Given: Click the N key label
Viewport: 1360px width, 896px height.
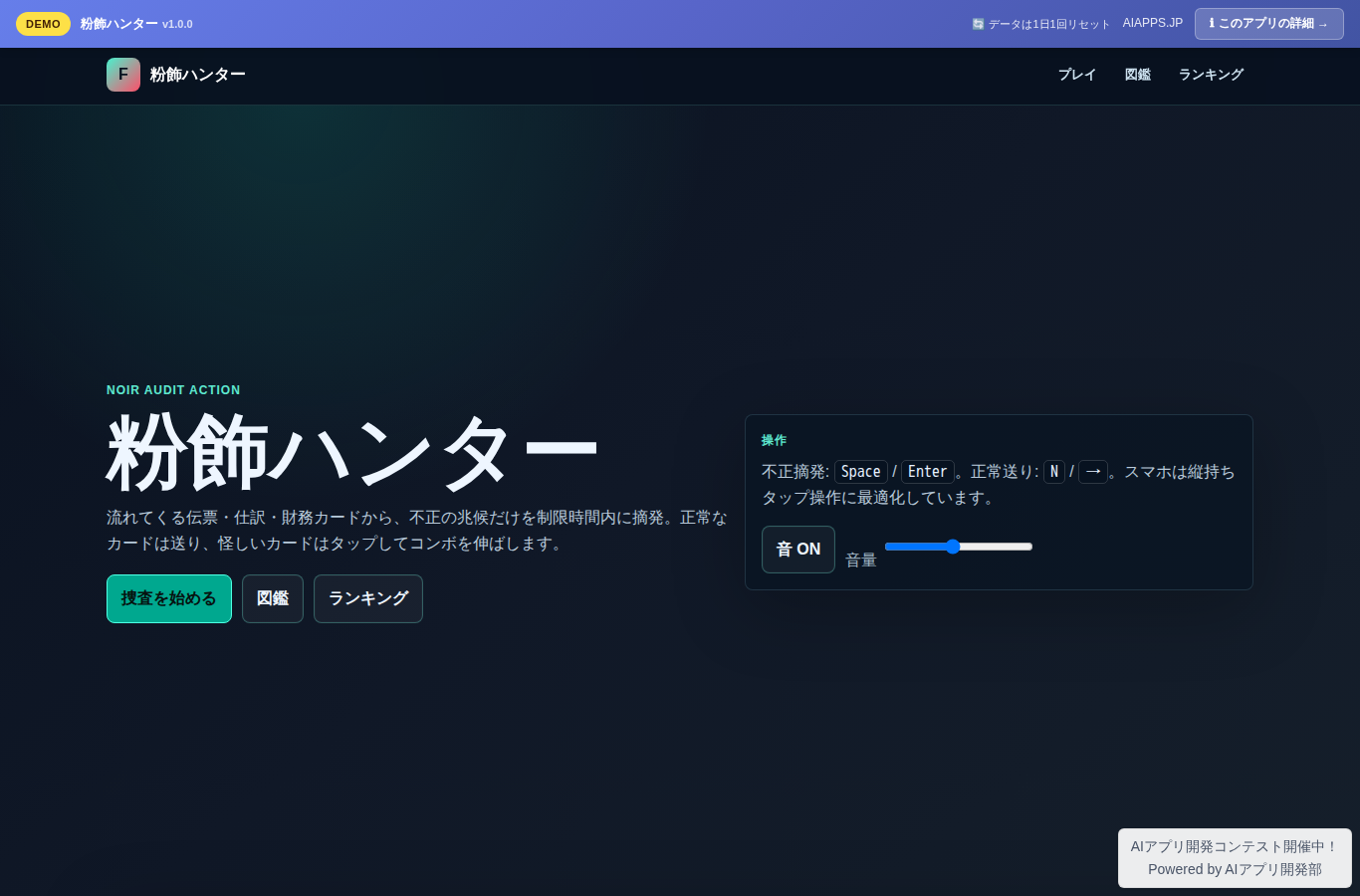Looking at the screenshot, I should pyautogui.click(x=1054, y=472).
